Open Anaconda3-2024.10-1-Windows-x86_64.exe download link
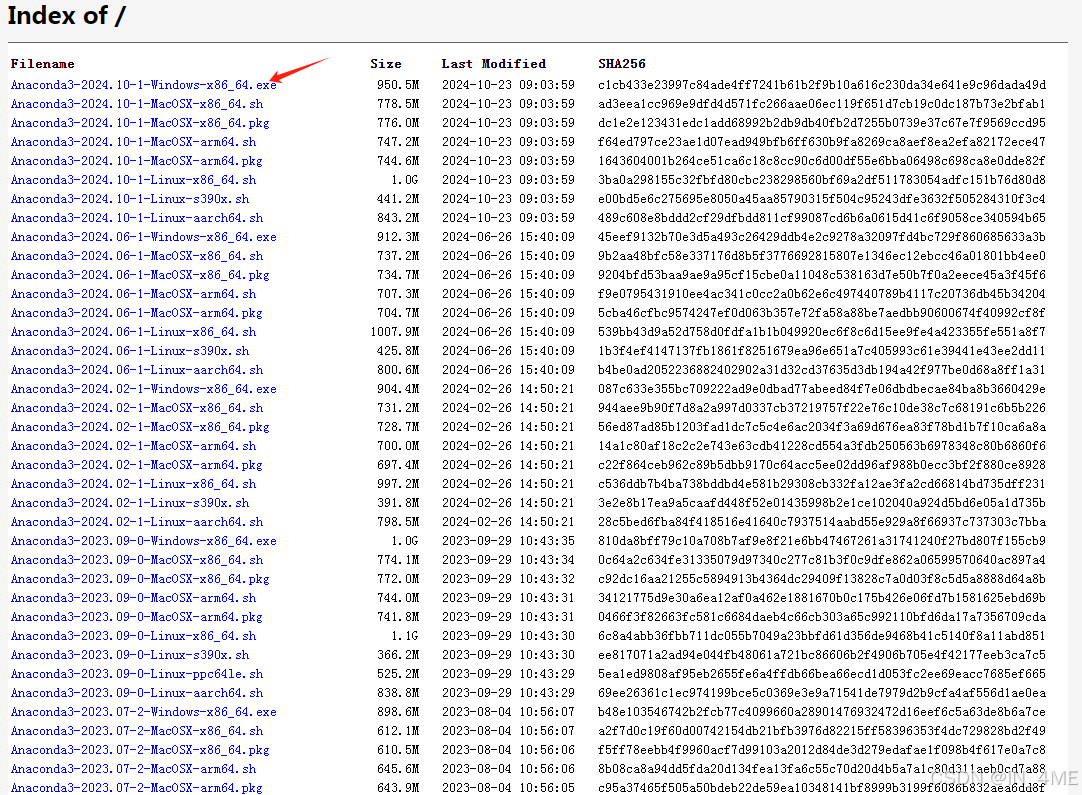 pos(144,85)
